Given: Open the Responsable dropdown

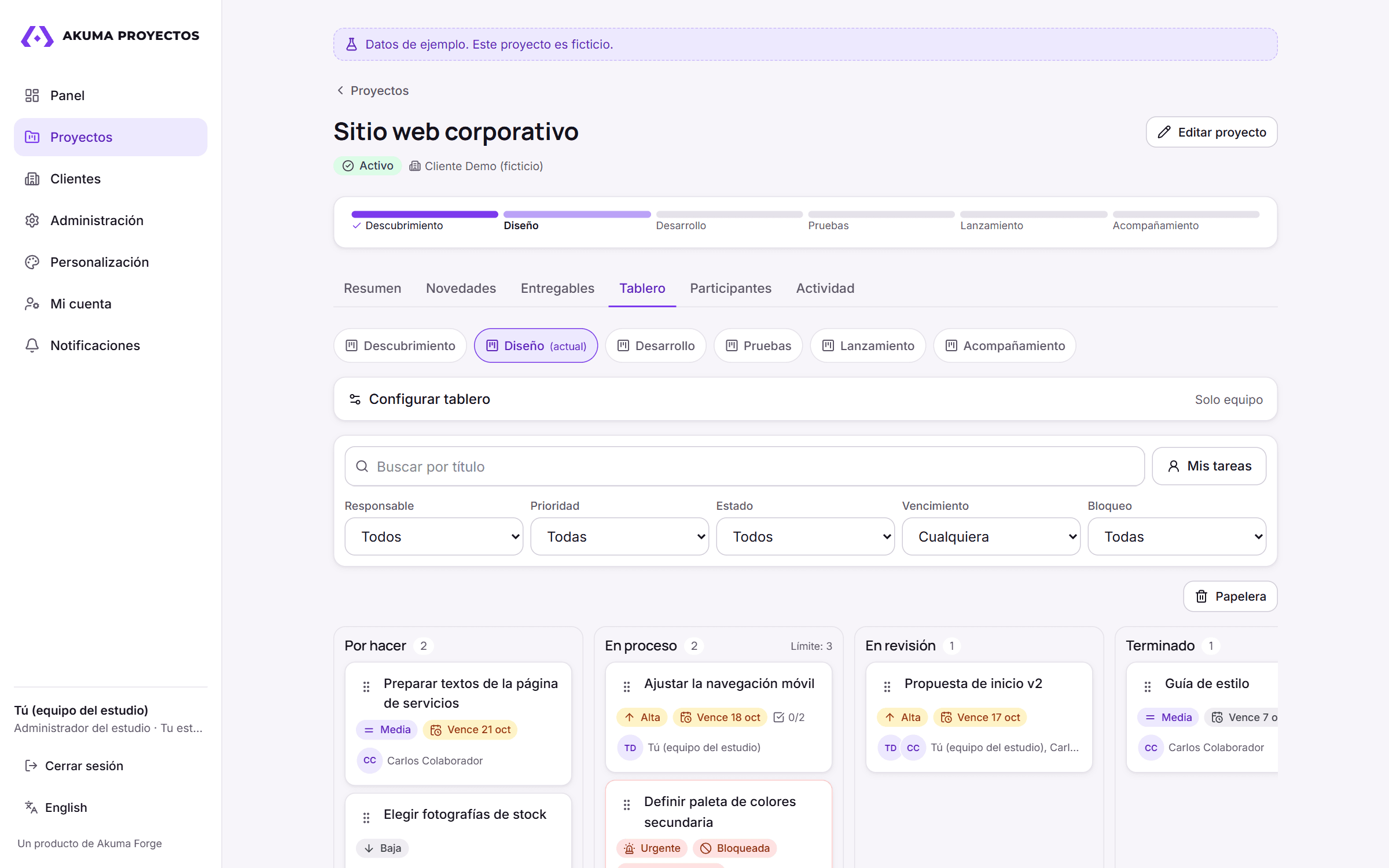Looking at the screenshot, I should [x=434, y=536].
